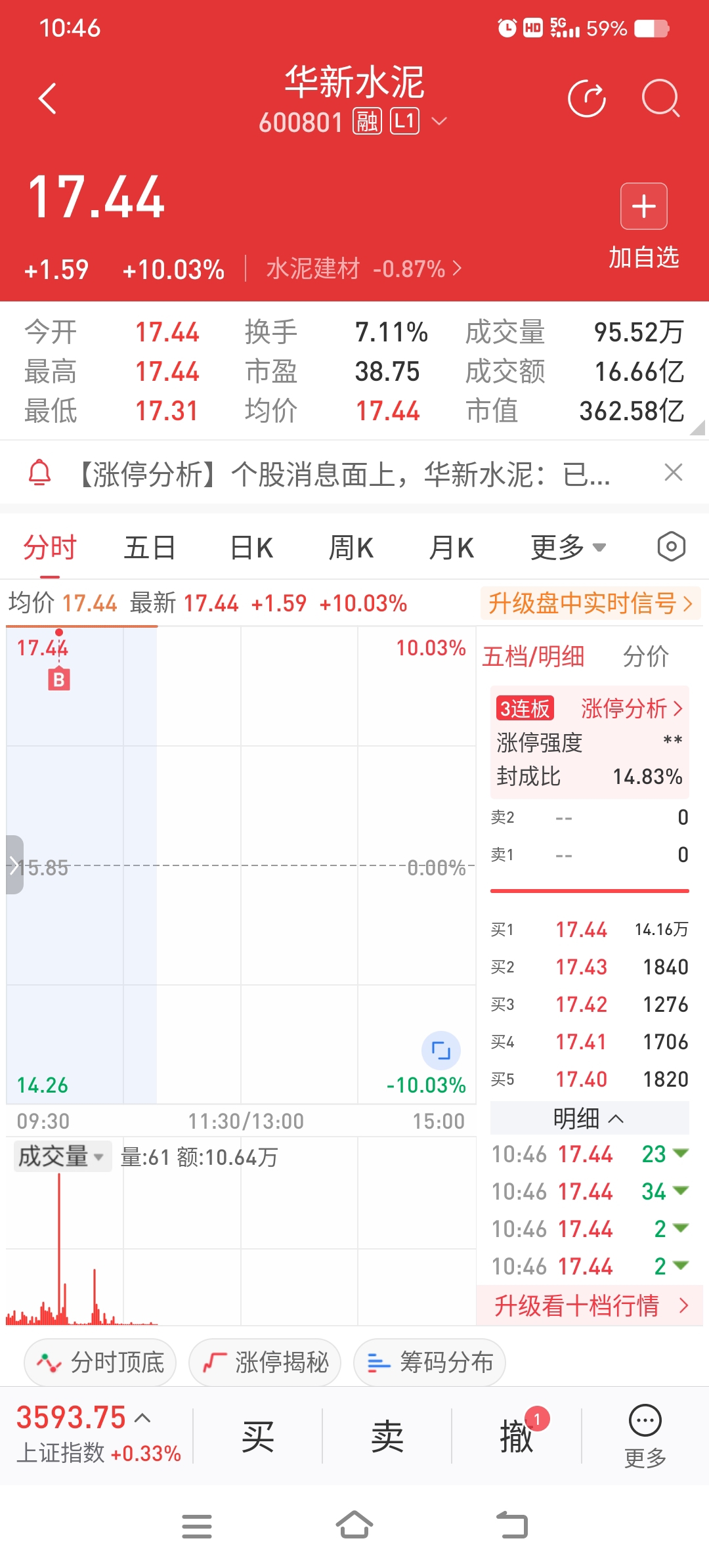Open the share/refresh circular arrow icon
The image size is (709, 1568).
(586, 98)
